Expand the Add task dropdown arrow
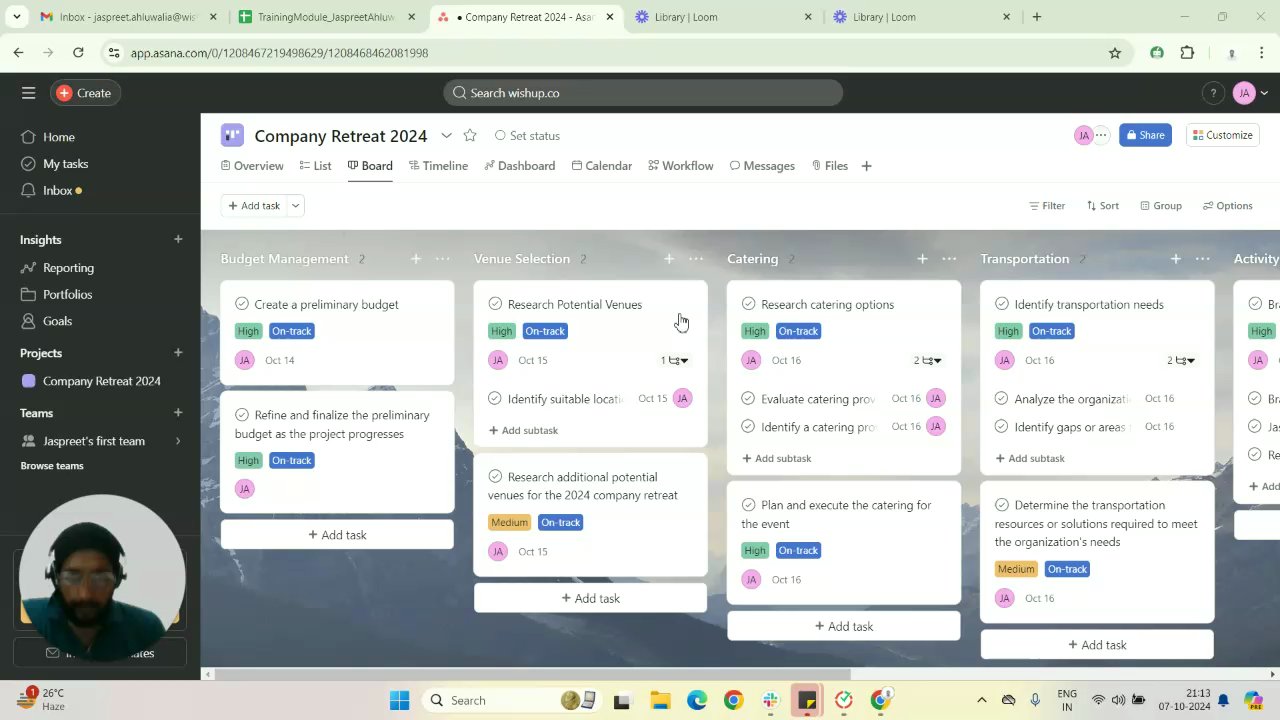The height and width of the screenshot is (720, 1280). click(x=295, y=205)
